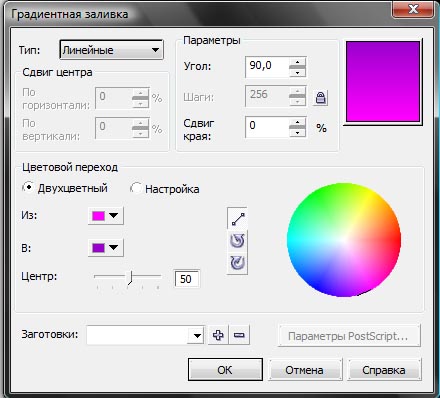Decrease the Угол value
The image size is (440, 398).
point(297,72)
